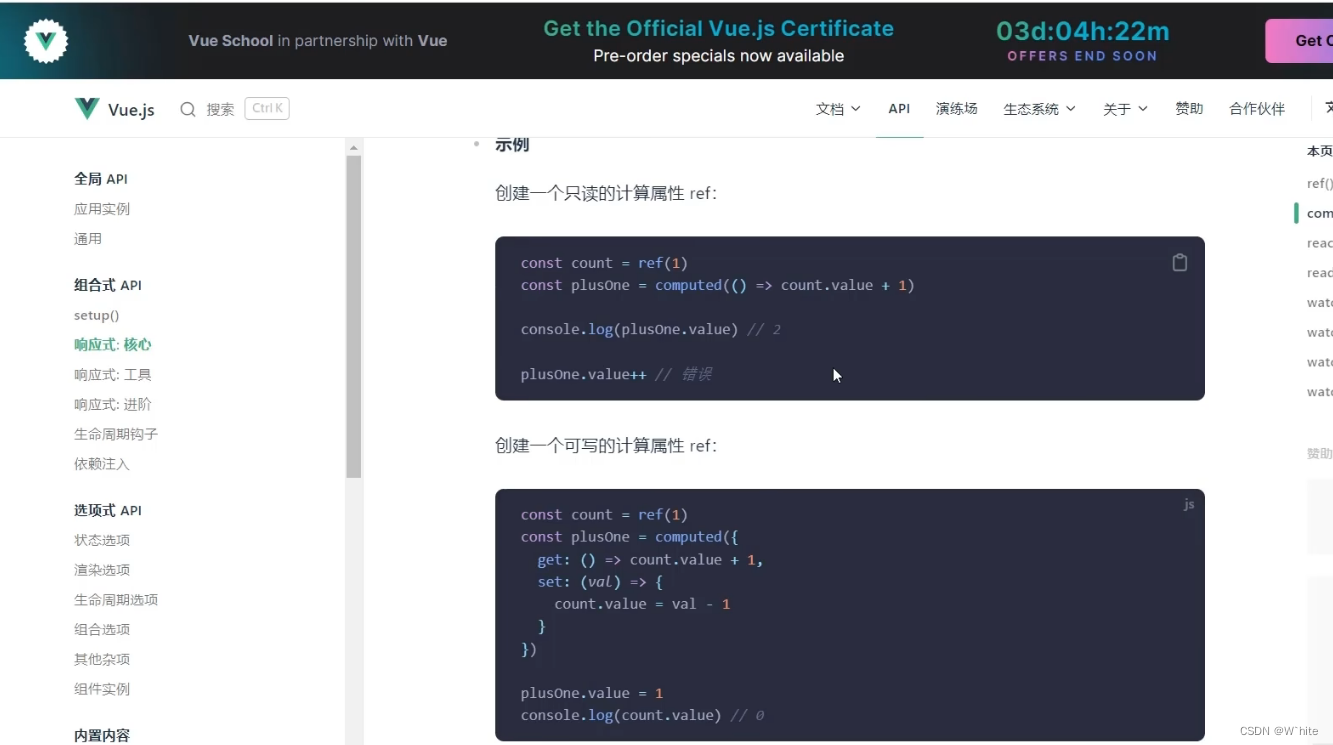Open 生命周期钩子 in sidebar
Viewport: 1333px width, 745px height.
116,434
